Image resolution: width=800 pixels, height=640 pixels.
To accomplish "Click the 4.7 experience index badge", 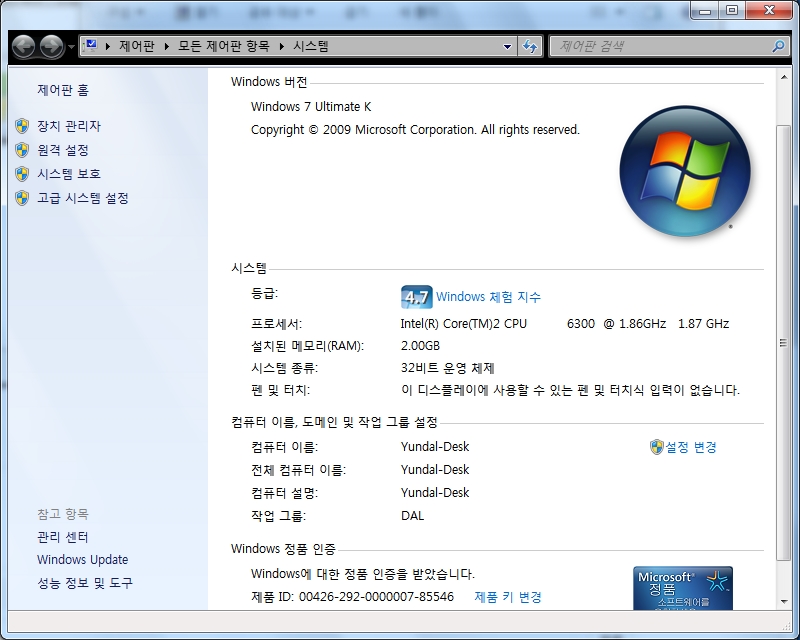I will pos(416,297).
